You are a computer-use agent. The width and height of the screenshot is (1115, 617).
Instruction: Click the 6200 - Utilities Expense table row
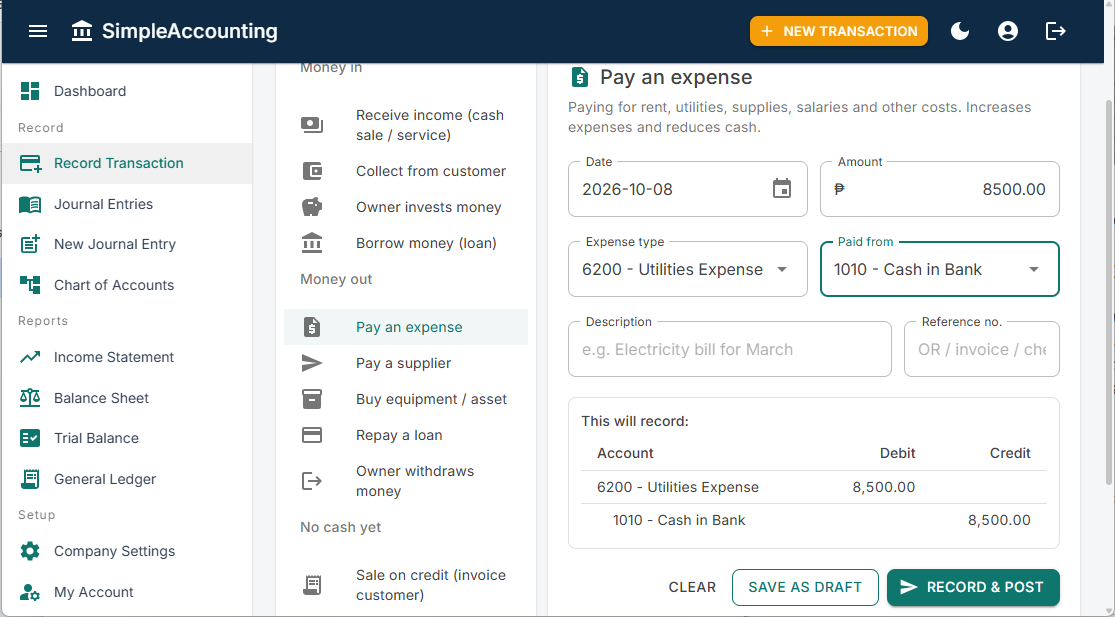pyautogui.click(x=813, y=488)
